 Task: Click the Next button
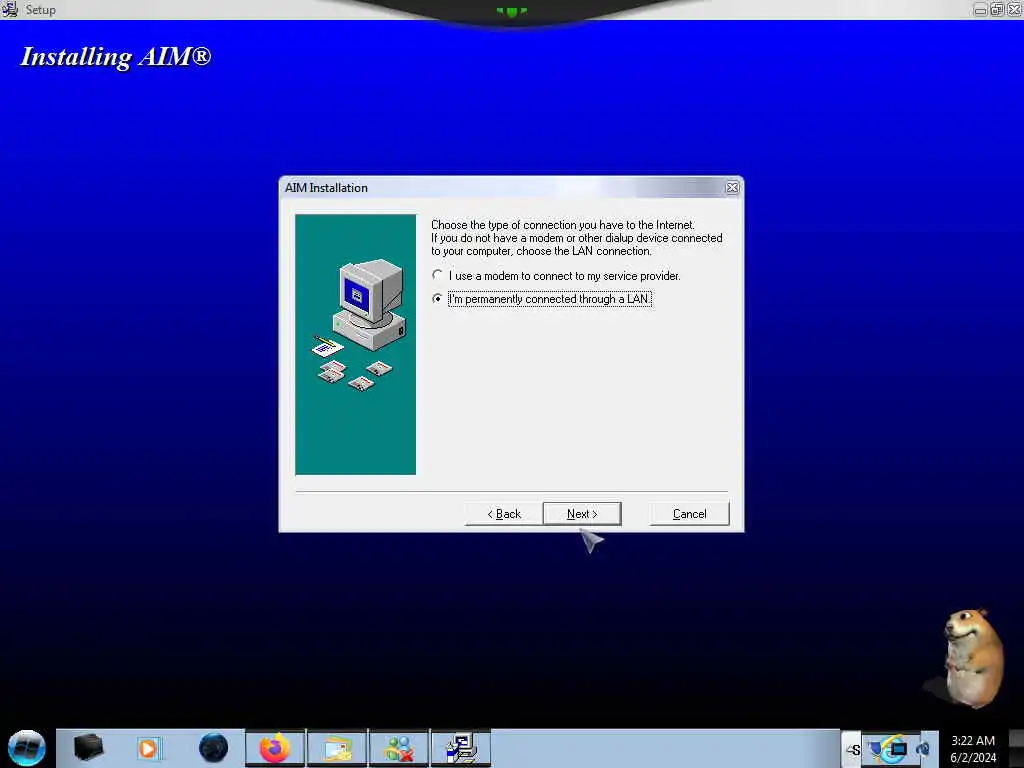[x=581, y=514]
